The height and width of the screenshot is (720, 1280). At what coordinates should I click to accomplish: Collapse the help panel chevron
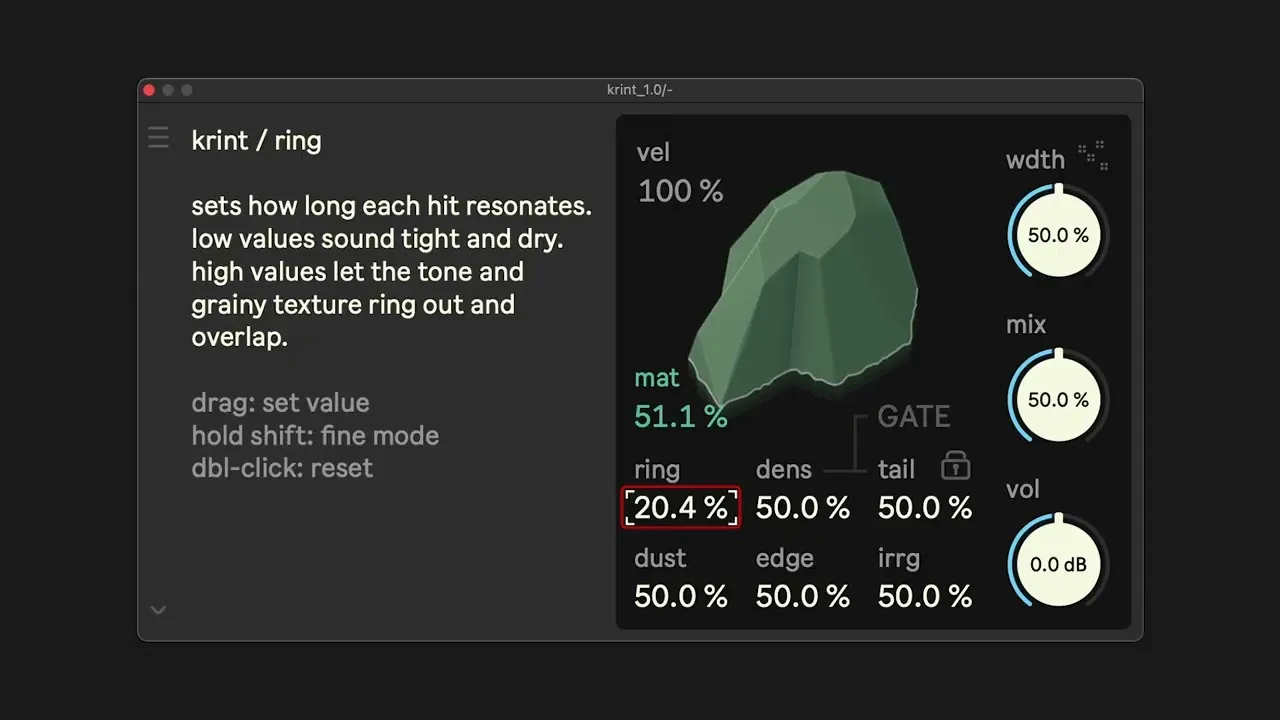(x=158, y=609)
